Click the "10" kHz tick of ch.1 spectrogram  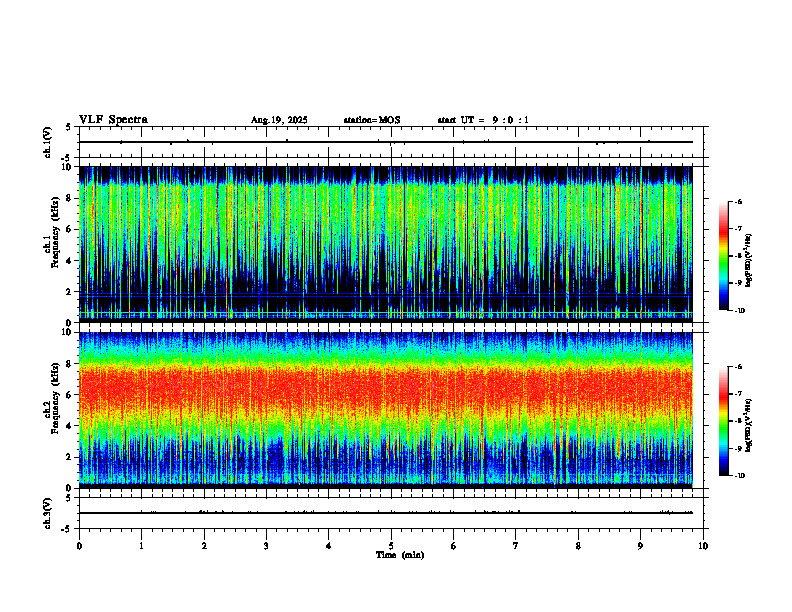click(x=68, y=167)
